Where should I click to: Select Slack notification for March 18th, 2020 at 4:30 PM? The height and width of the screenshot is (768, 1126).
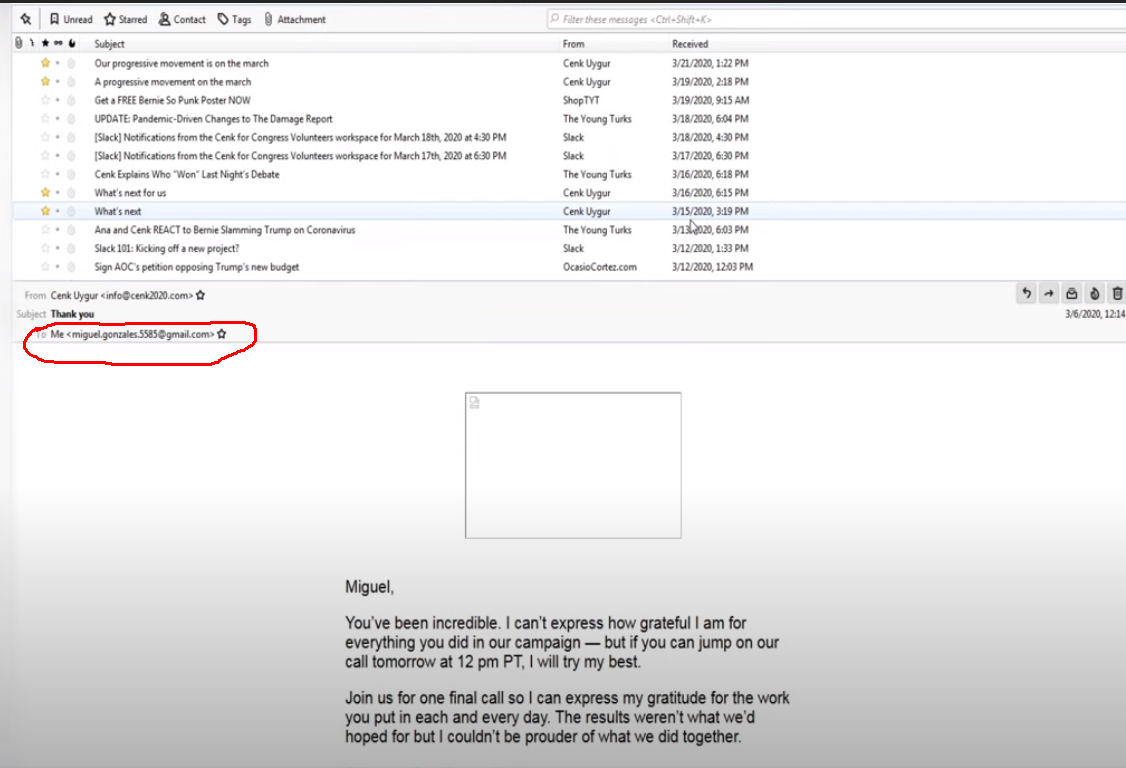pos(300,137)
